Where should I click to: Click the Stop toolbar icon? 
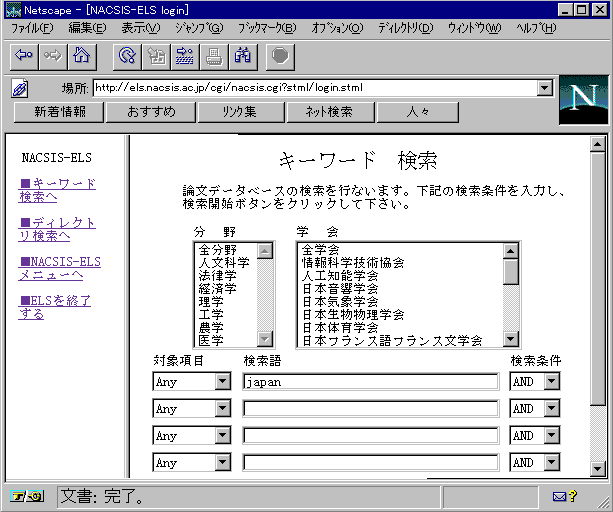click(280, 57)
